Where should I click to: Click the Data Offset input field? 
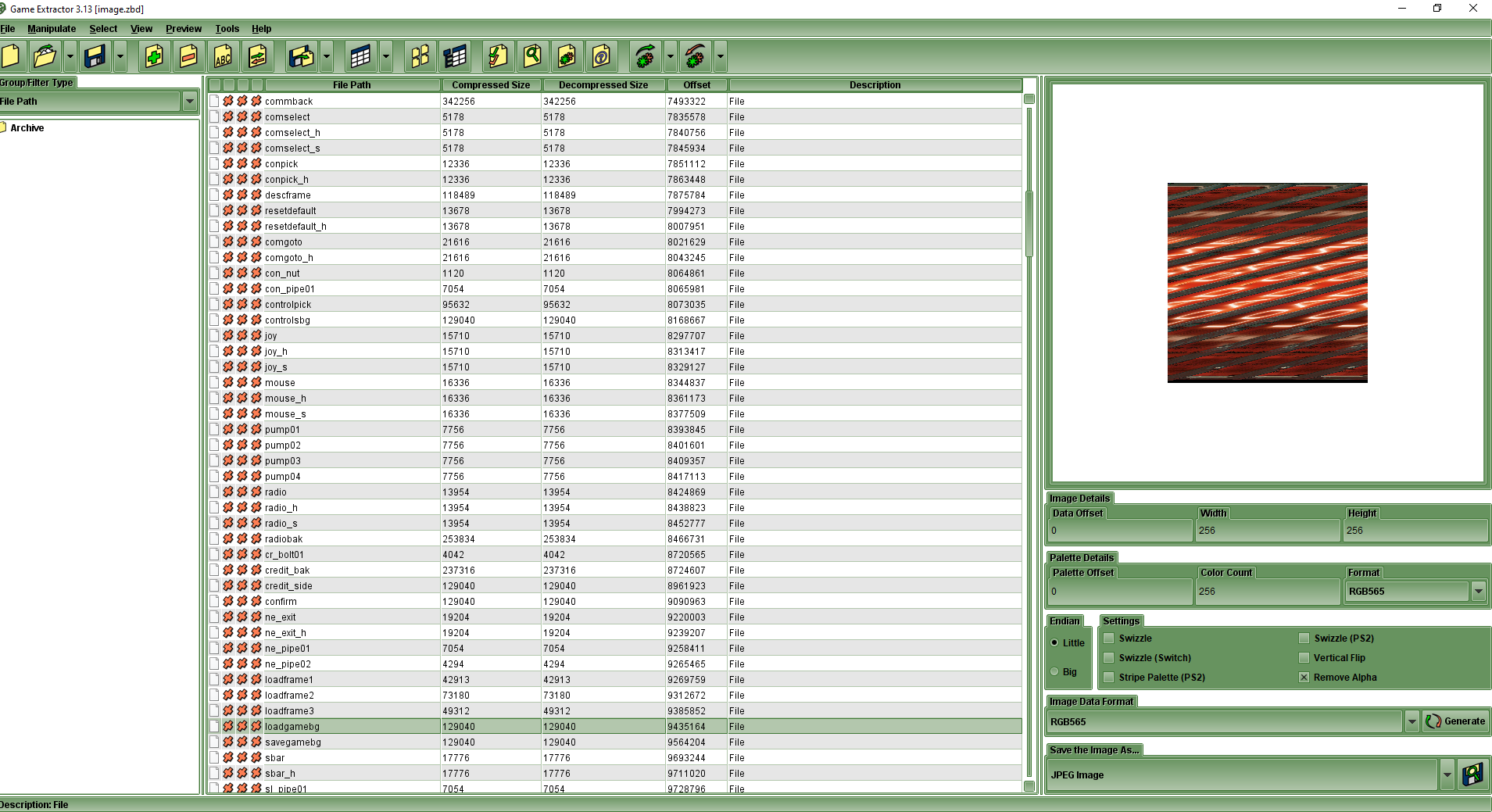click(1119, 530)
